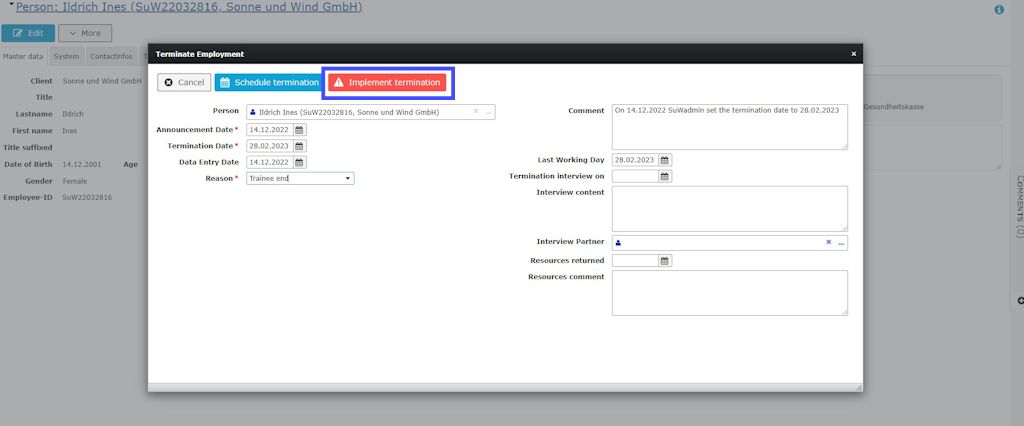Image resolution: width=1024 pixels, height=426 pixels.
Task: Click the Interview Partner field
Action: click(x=729, y=243)
